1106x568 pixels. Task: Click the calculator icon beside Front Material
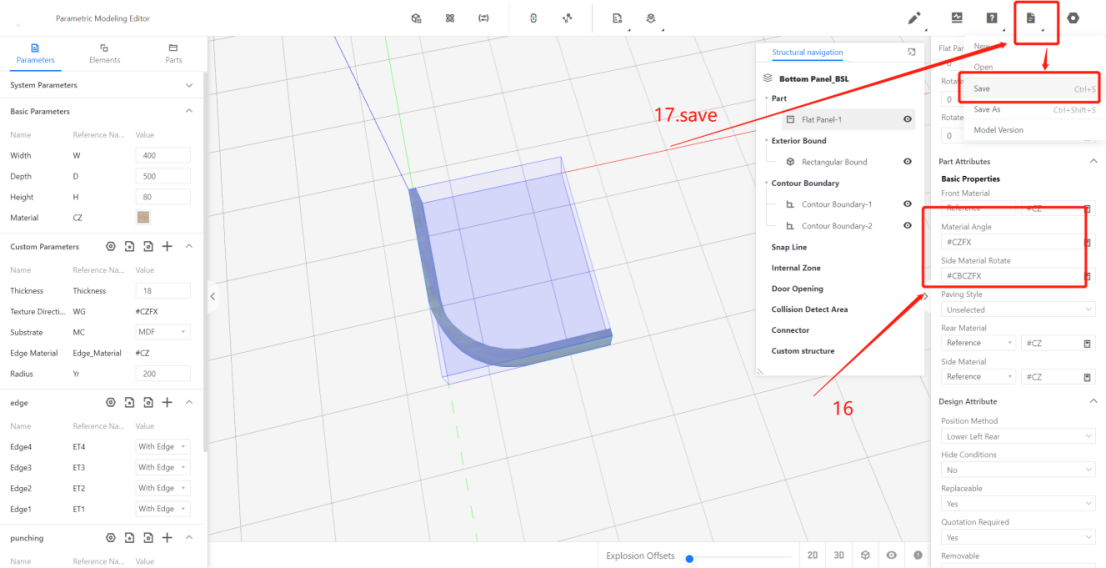[x=1087, y=208]
